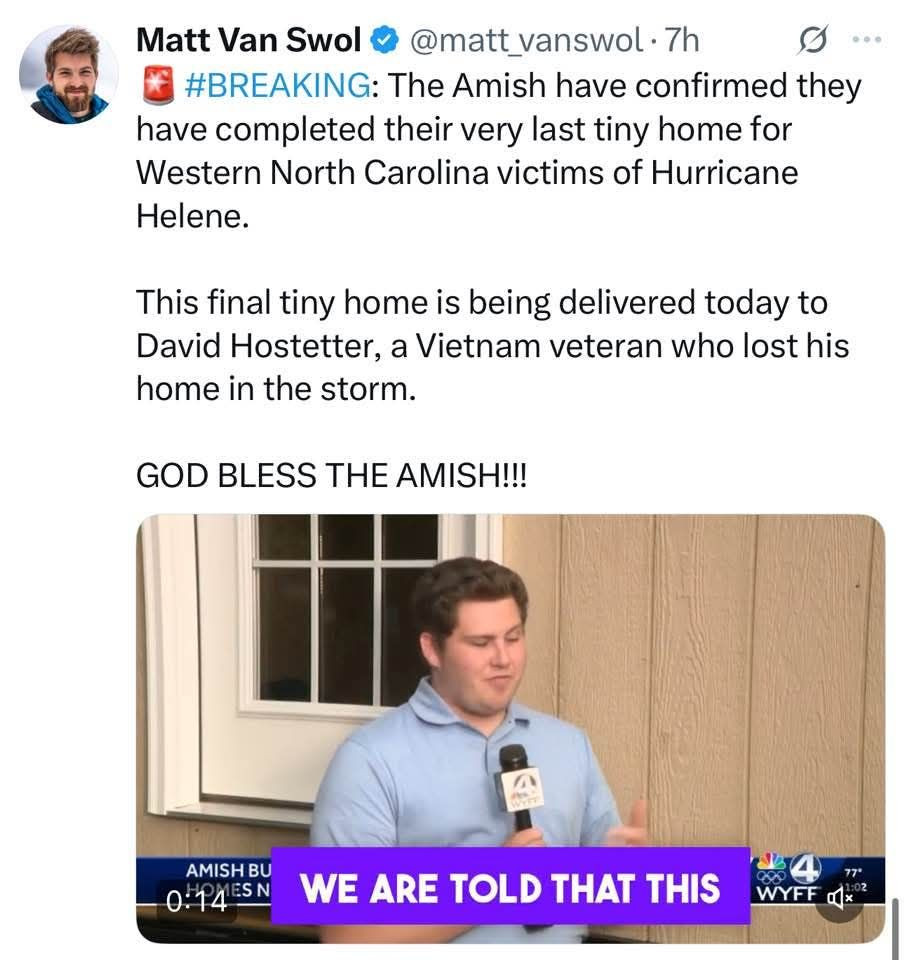Click the vertical scrollbar at the right edge
The image size is (905, 960).
pos(894,928)
